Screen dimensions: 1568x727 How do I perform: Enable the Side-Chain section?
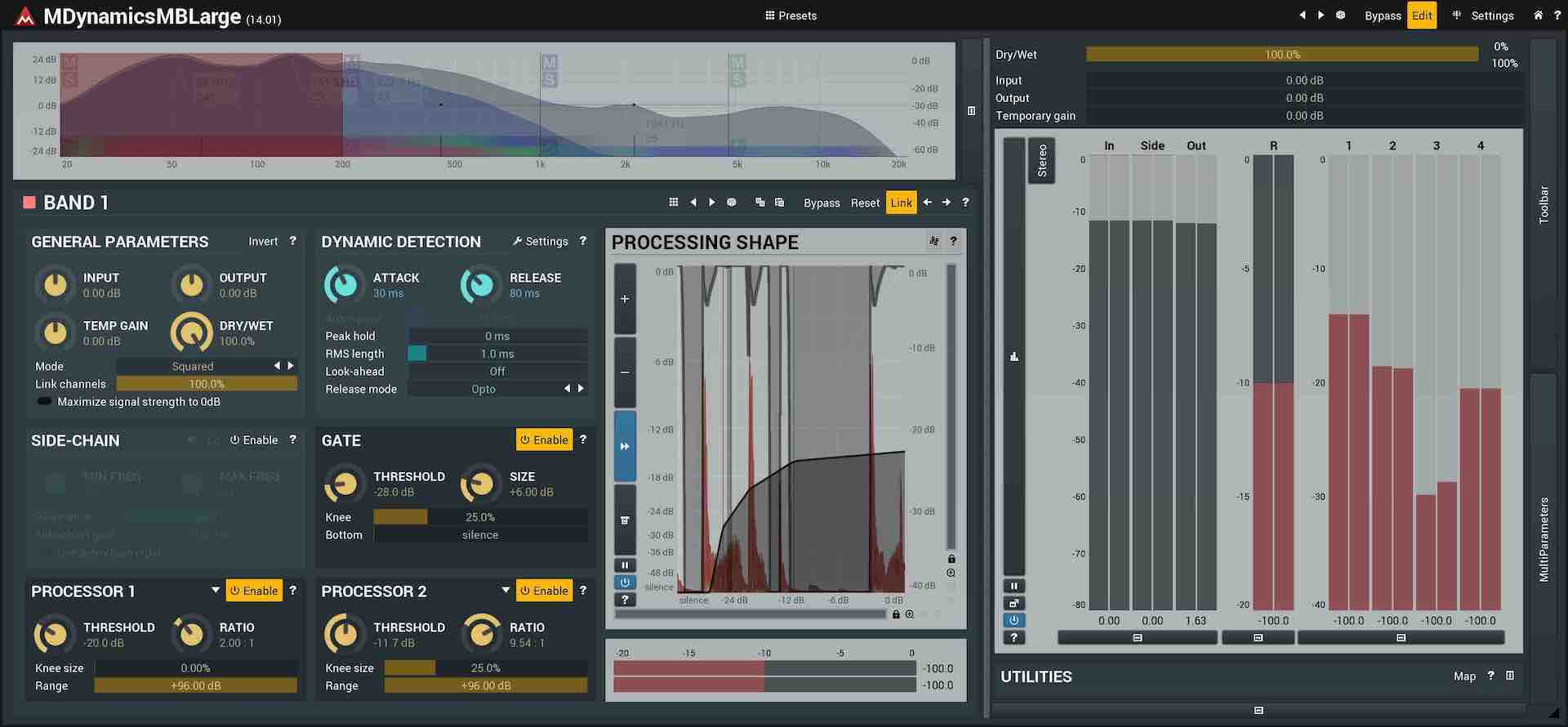[254, 440]
